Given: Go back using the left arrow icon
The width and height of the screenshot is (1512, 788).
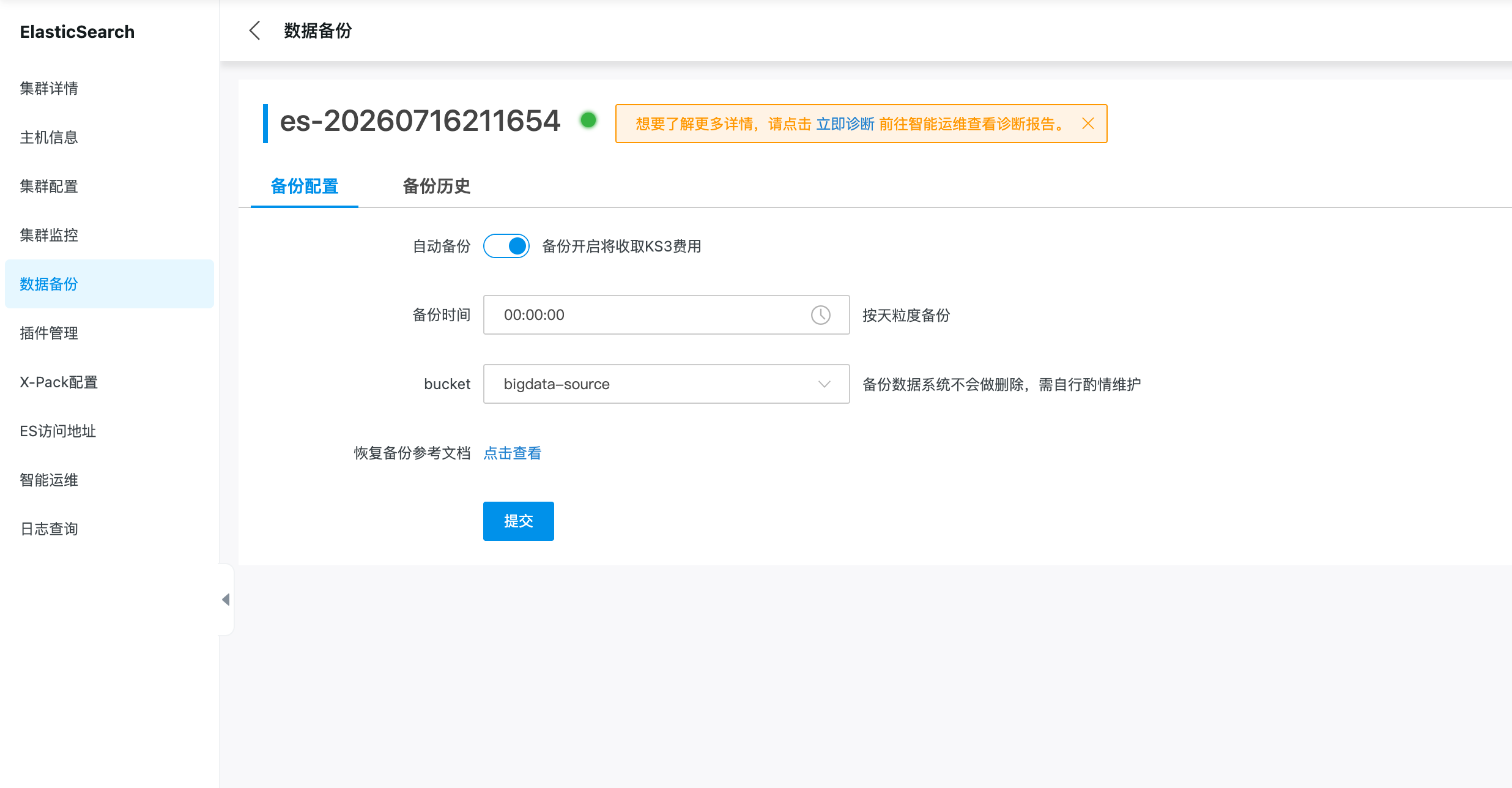Looking at the screenshot, I should [x=255, y=31].
